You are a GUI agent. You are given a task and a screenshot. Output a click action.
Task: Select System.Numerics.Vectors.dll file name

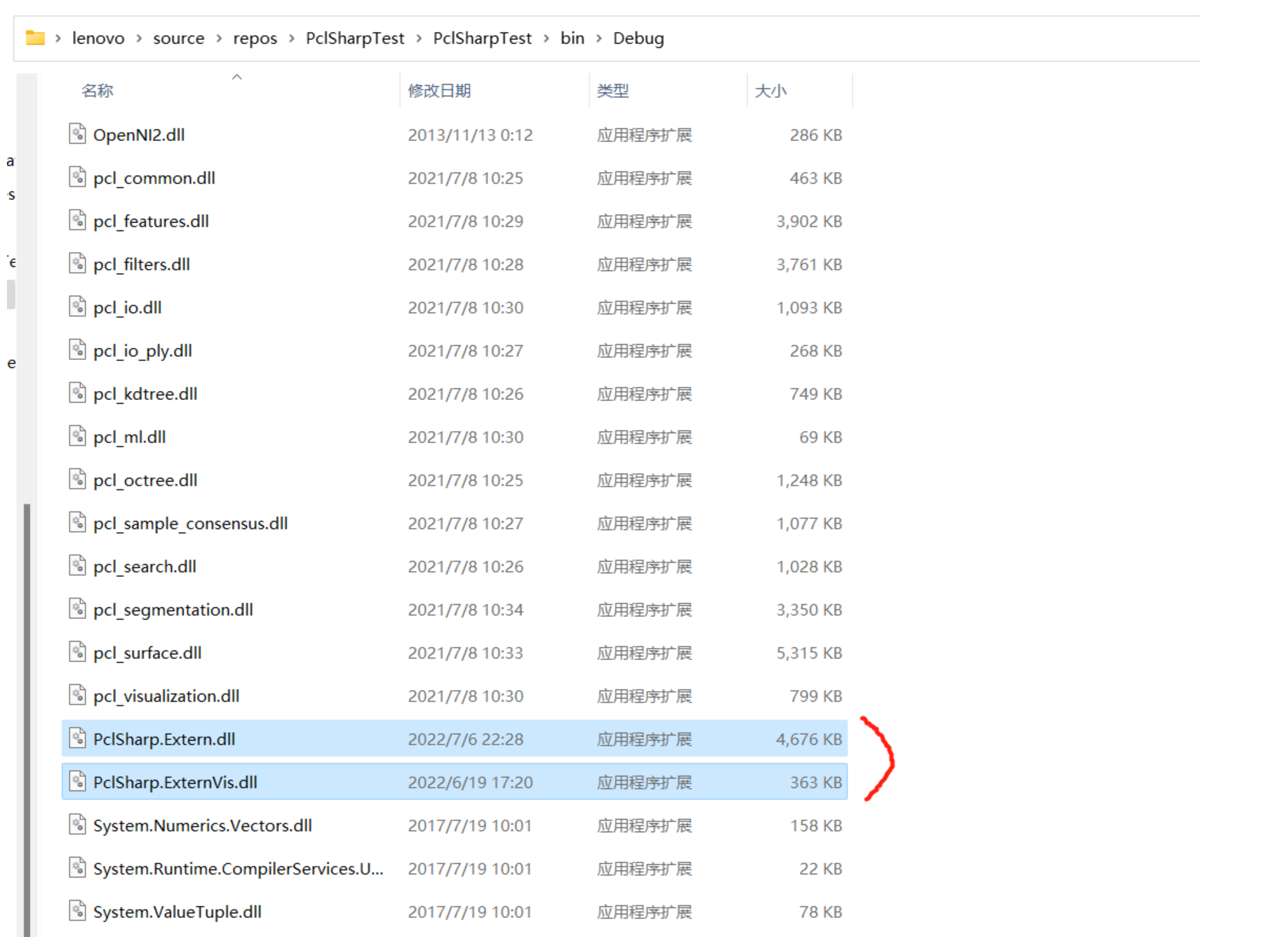[x=203, y=825]
